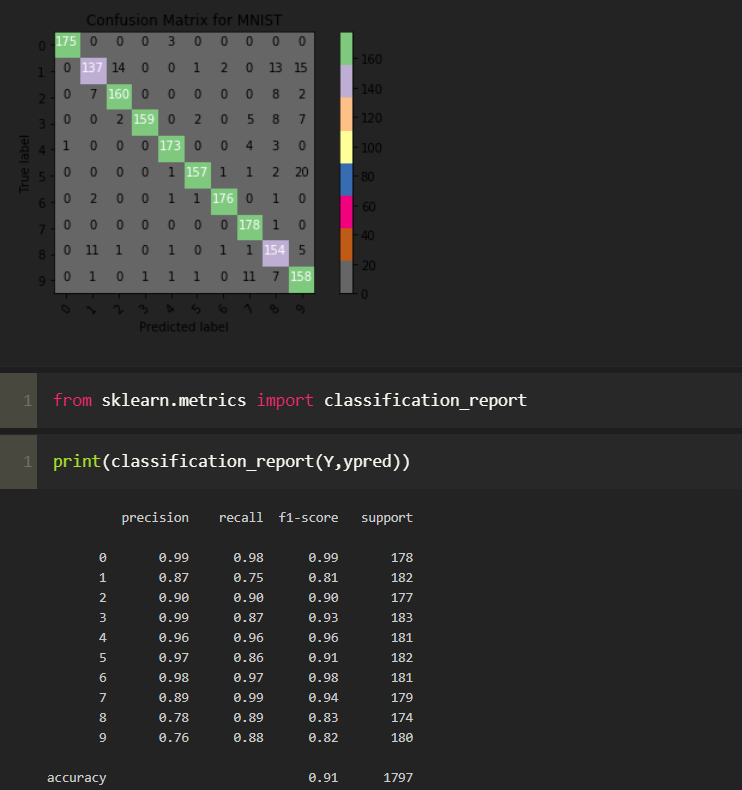Image resolution: width=742 pixels, height=790 pixels.
Task: Click the diagonal cell showing 158
Action: tap(302, 280)
